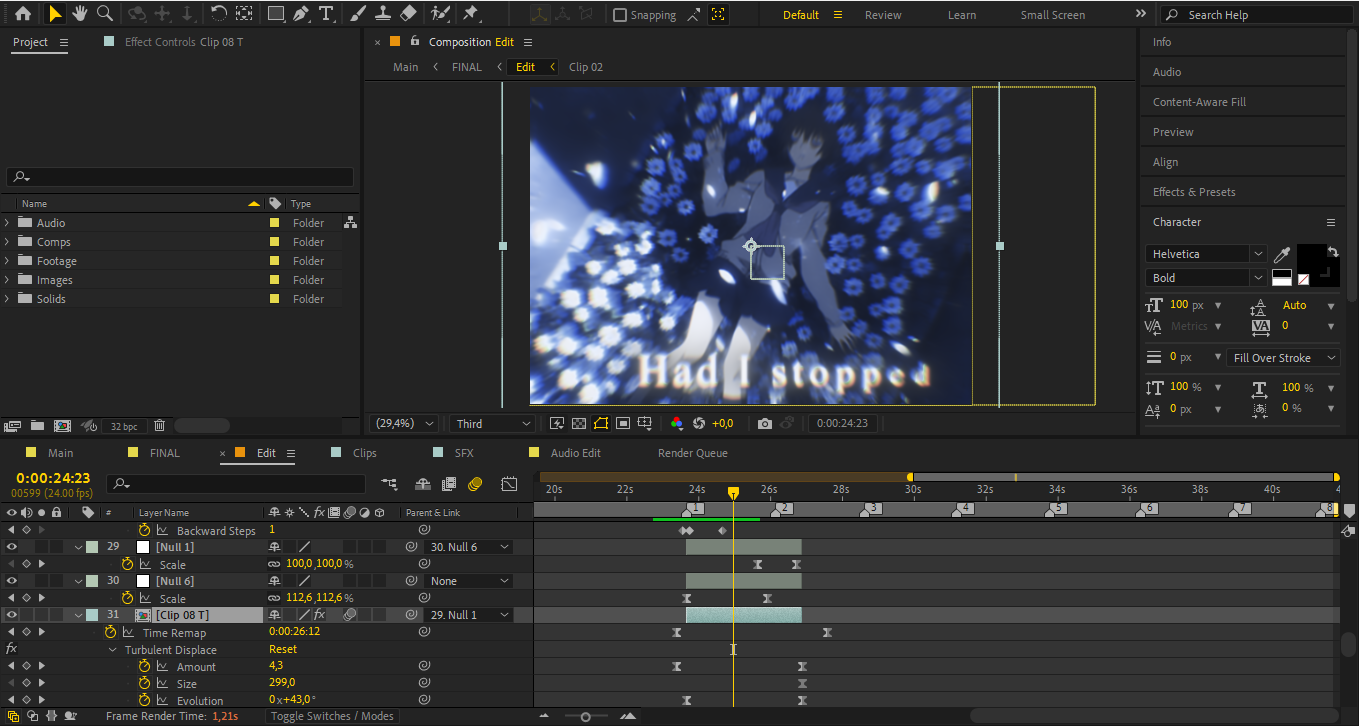Pick the Puppet Pin tool

coord(470,14)
